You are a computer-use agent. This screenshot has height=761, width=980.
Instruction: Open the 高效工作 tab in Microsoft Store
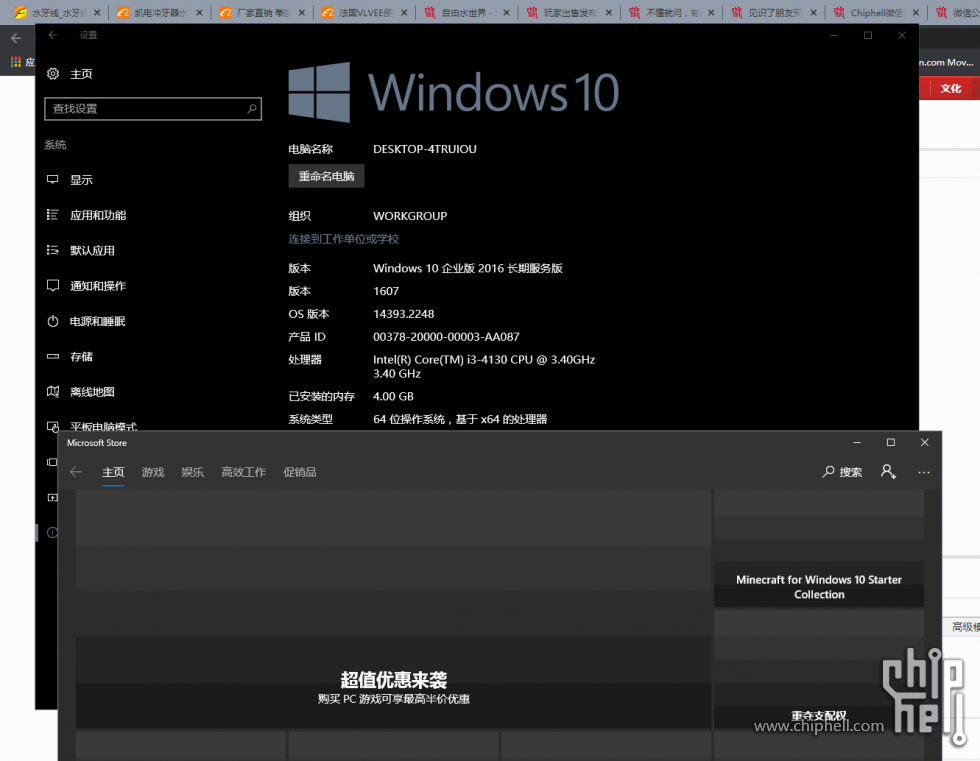[243, 472]
